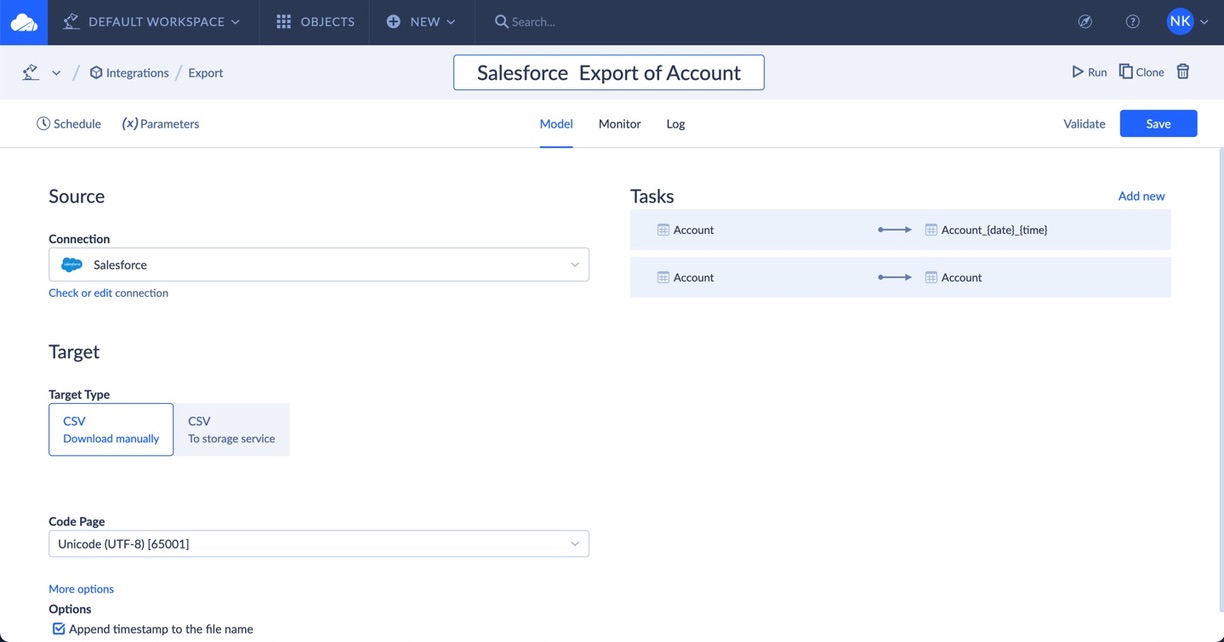
Task: Open the Salesforce connection dropdown
Action: pyautogui.click(x=319, y=265)
